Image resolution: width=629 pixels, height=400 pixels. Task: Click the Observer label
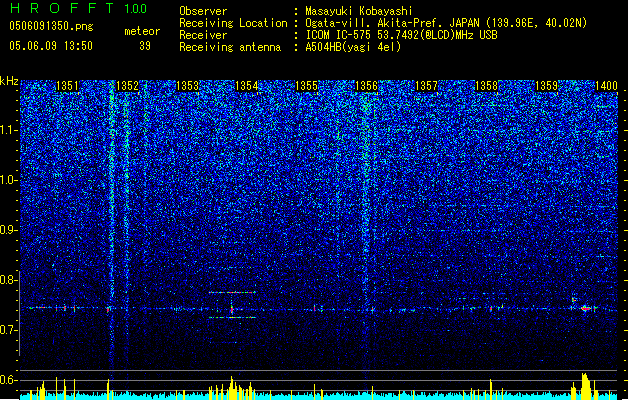point(203,11)
